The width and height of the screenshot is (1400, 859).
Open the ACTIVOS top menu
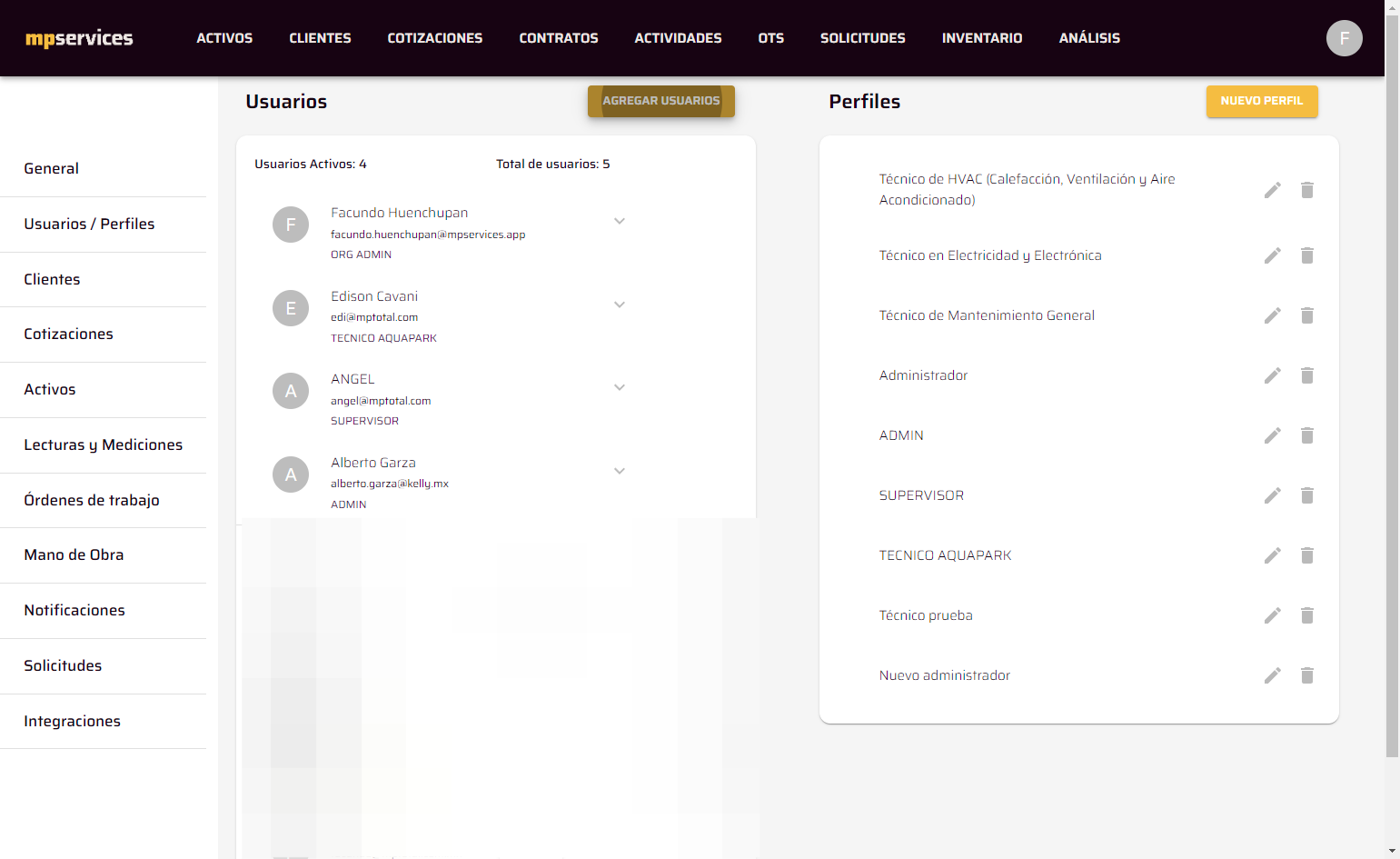pyautogui.click(x=224, y=38)
